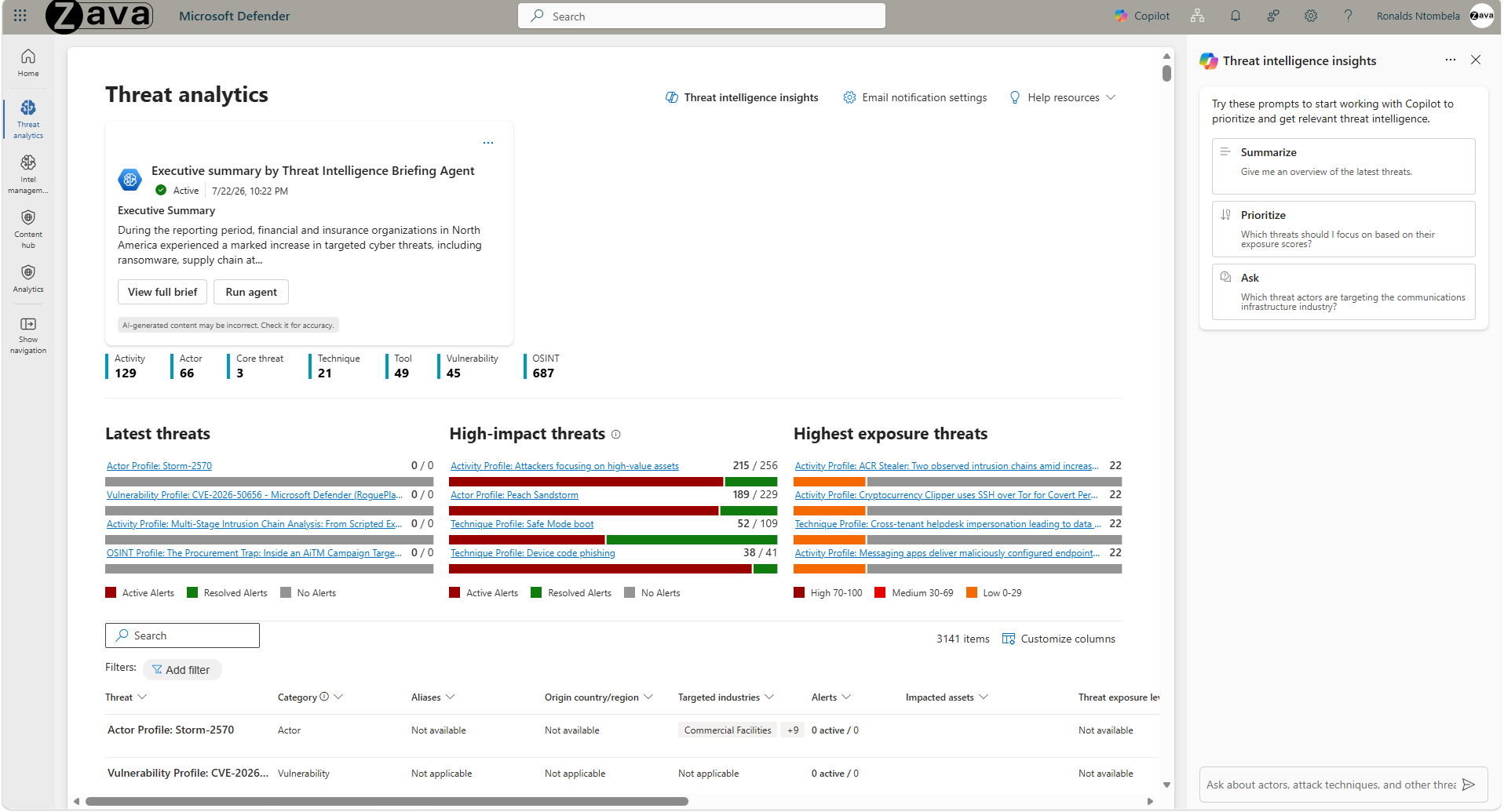This screenshot has width=1504, height=812.
Task: Open the Category column dropdown
Action: (x=338, y=697)
